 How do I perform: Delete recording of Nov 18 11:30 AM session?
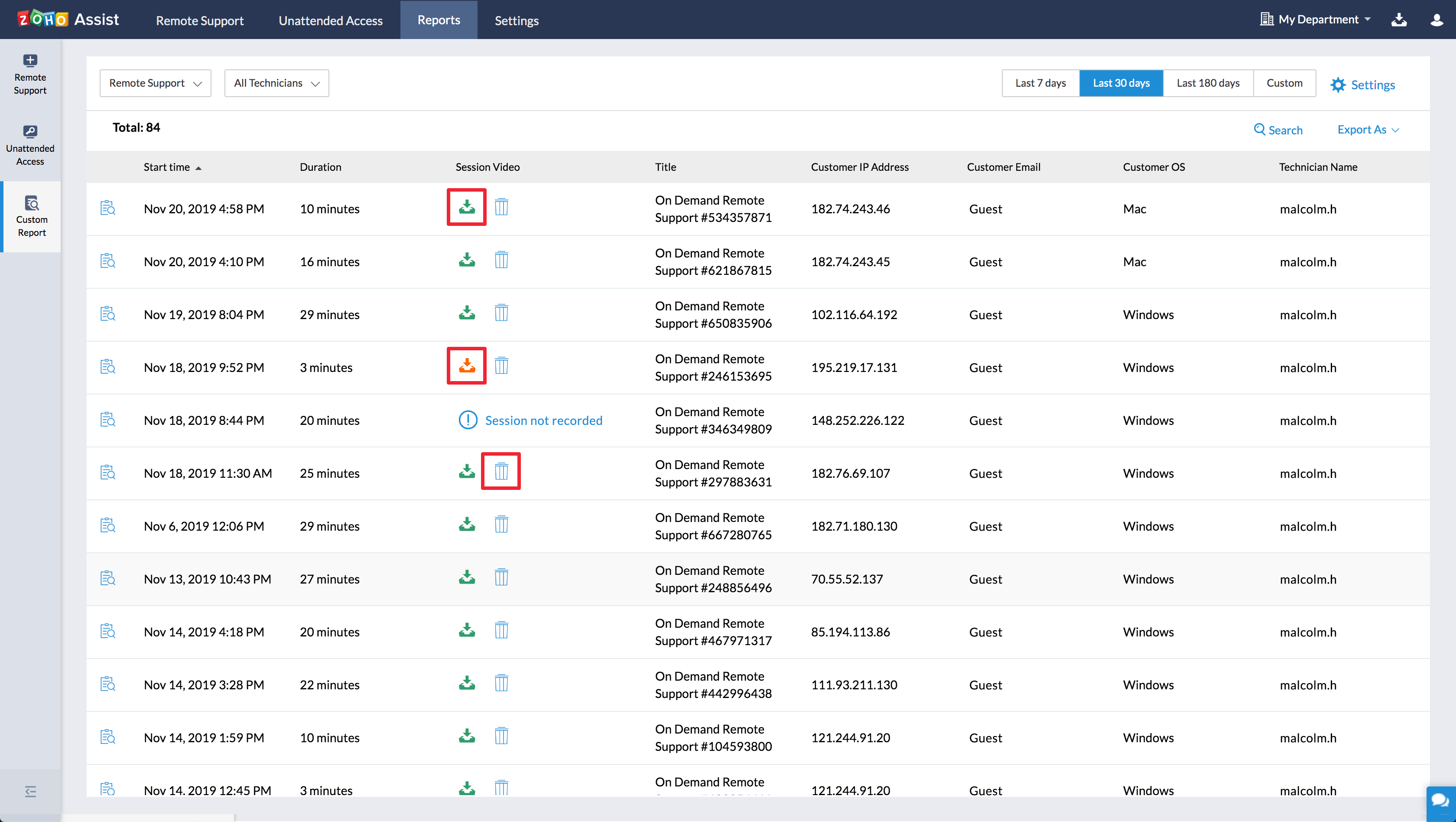click(501, 471)
